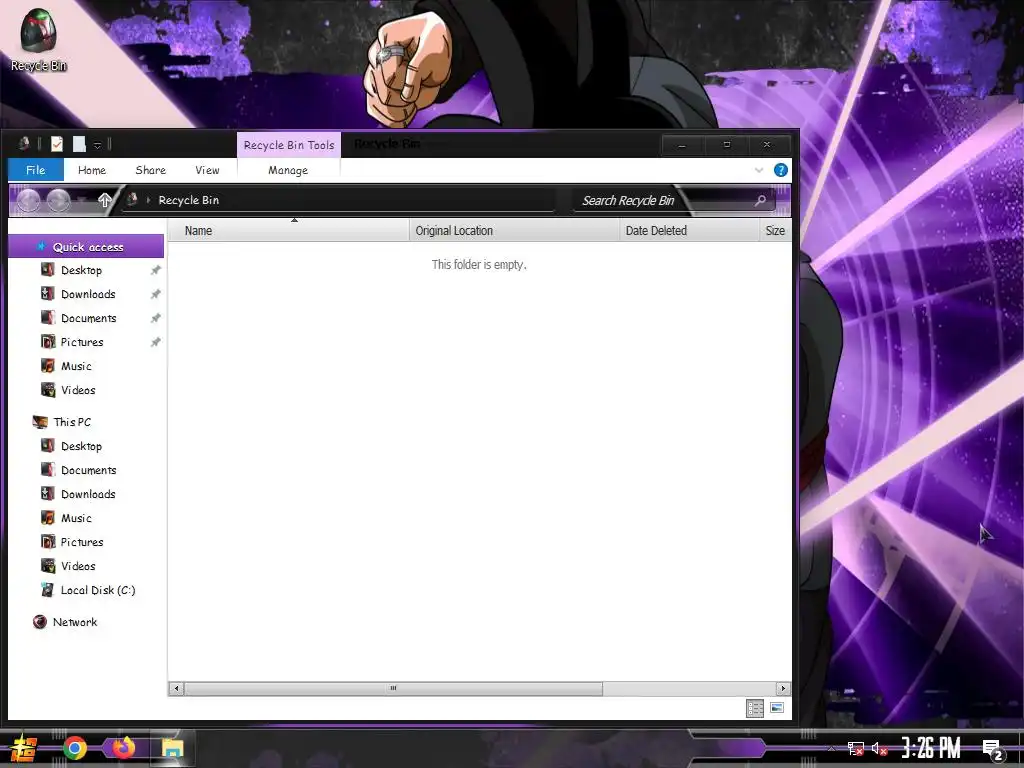Click Recycle Bin in the address bar
The height and width of the screenshot is (768, 1024).
(x=188, y=200)
